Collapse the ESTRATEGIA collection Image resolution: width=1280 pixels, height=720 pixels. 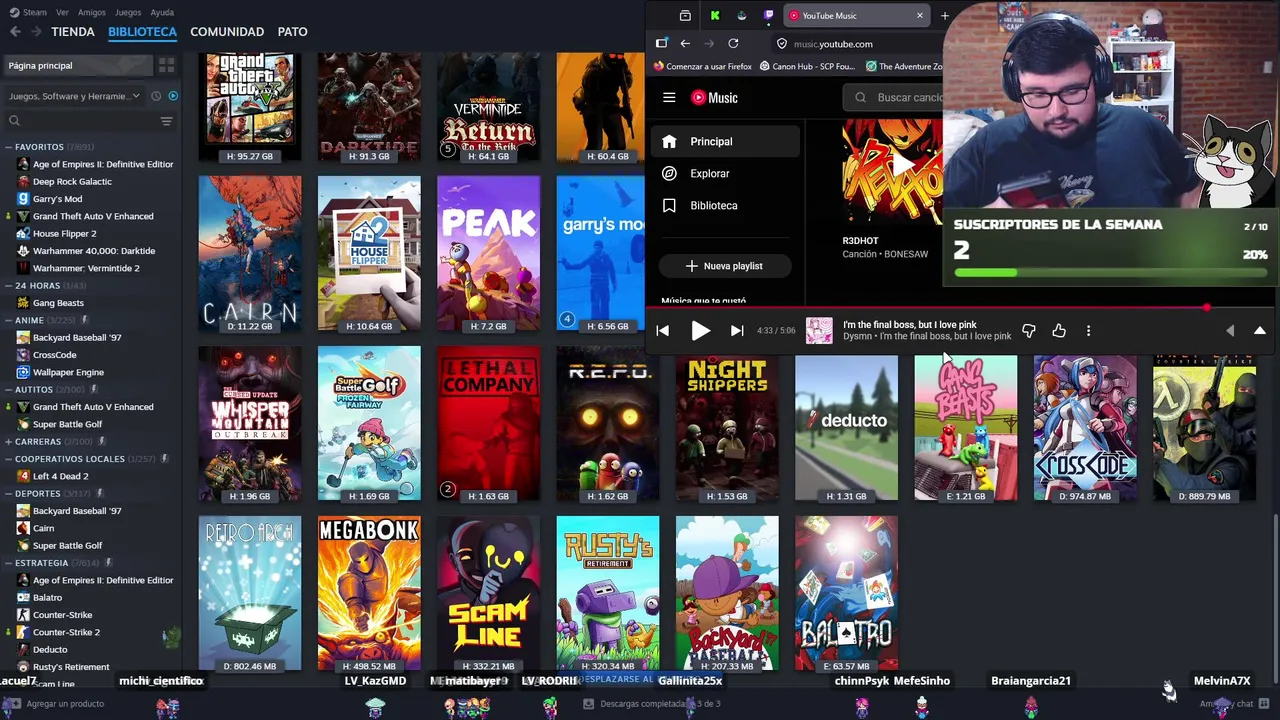pos(9,563)
